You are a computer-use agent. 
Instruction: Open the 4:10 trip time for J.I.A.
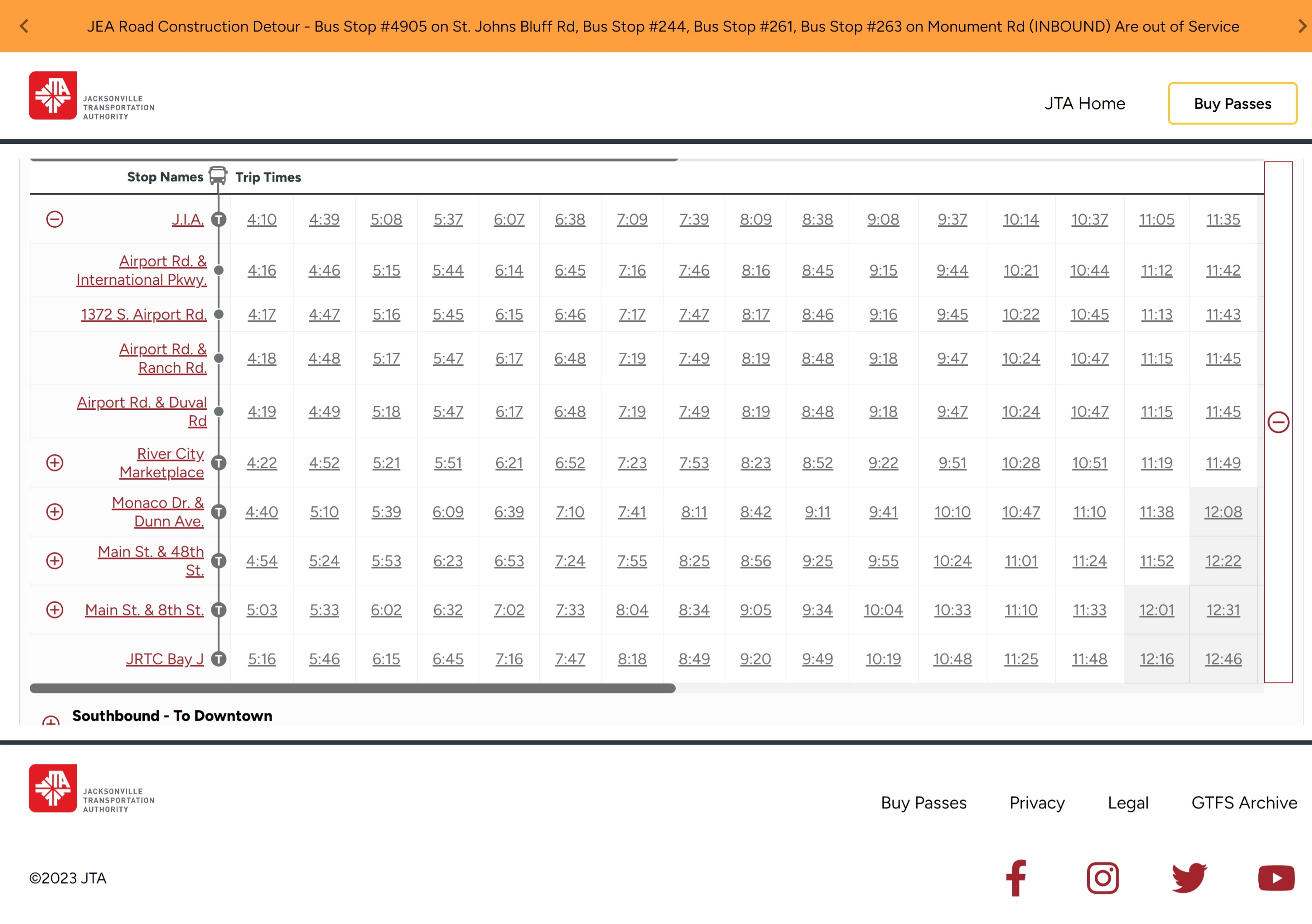261,219
